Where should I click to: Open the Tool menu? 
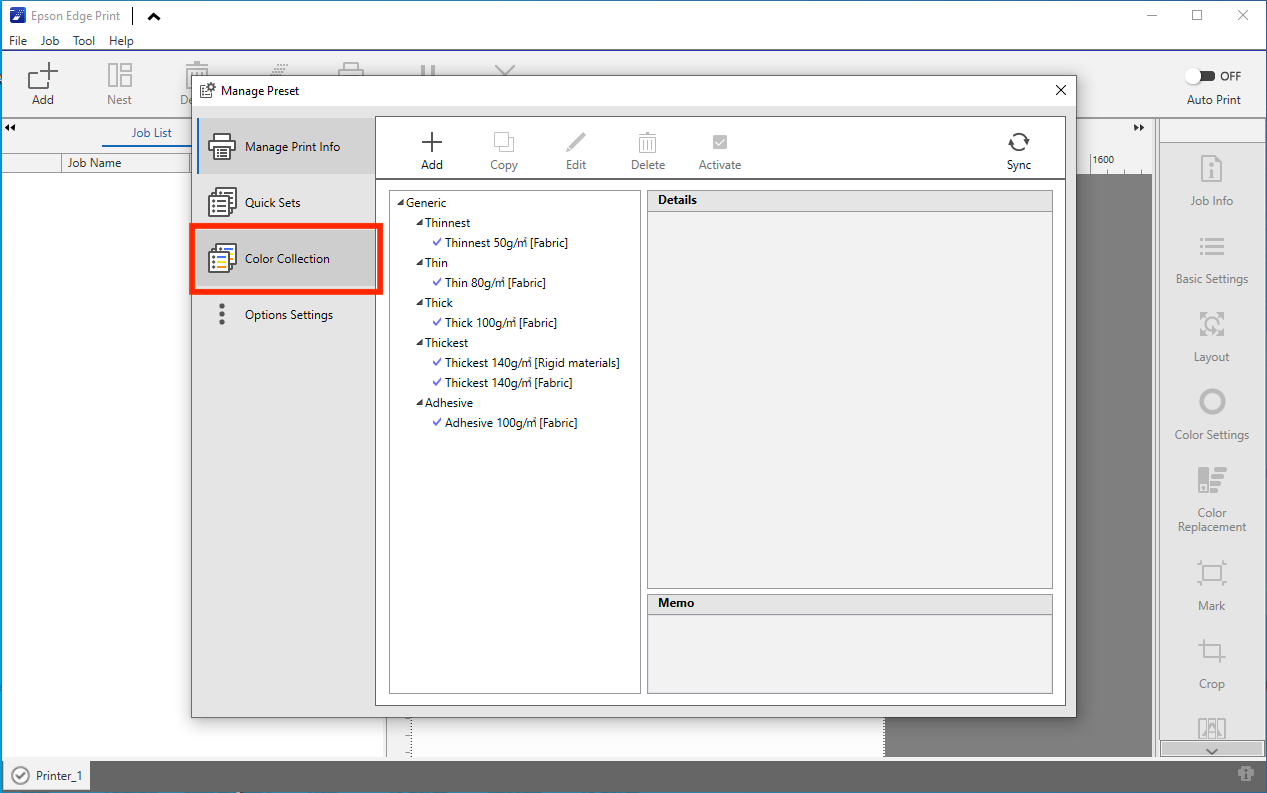[x=84, y=41]
